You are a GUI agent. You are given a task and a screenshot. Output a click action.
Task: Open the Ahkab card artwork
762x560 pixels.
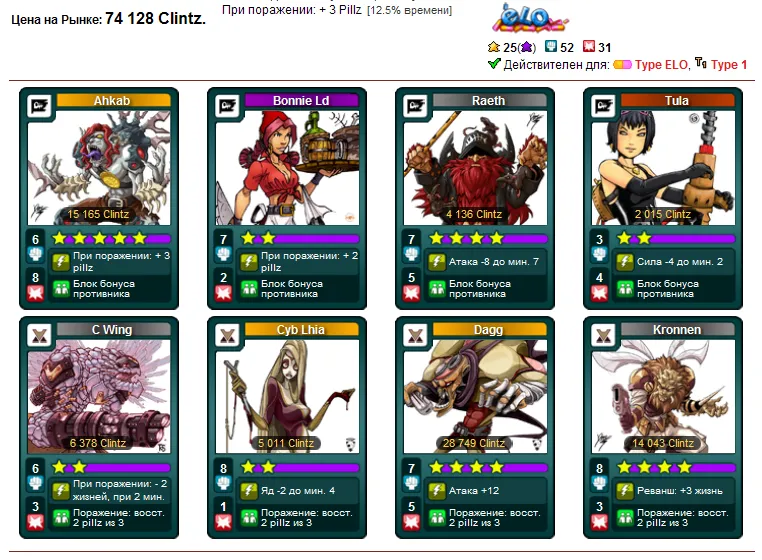(99, 167)
